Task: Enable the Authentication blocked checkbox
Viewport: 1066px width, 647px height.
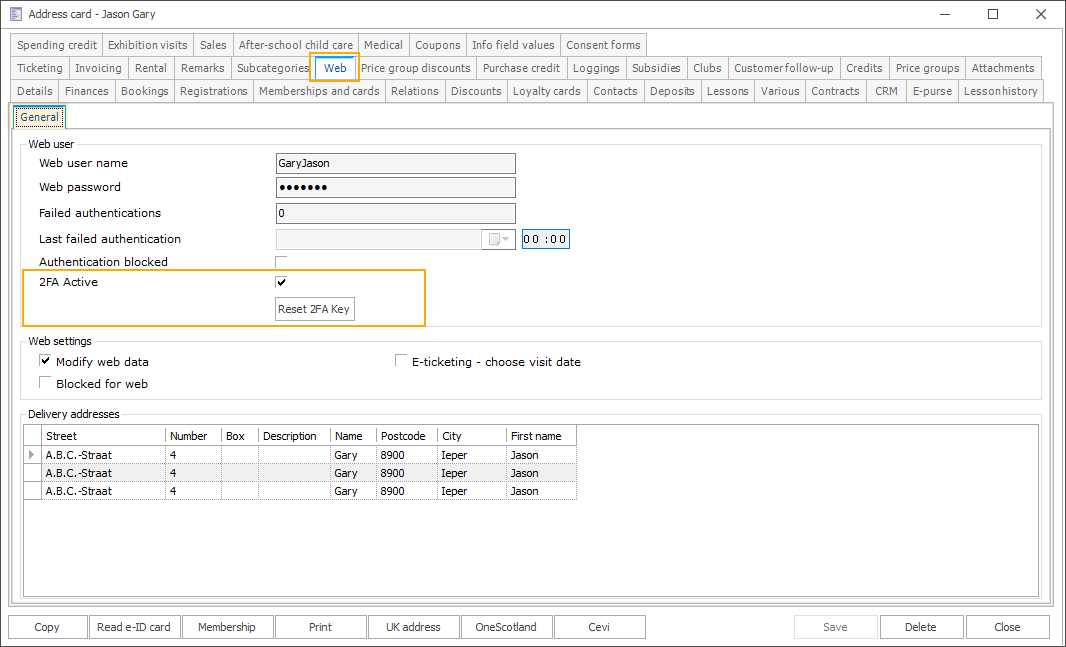Action: [x=281, y=262]
